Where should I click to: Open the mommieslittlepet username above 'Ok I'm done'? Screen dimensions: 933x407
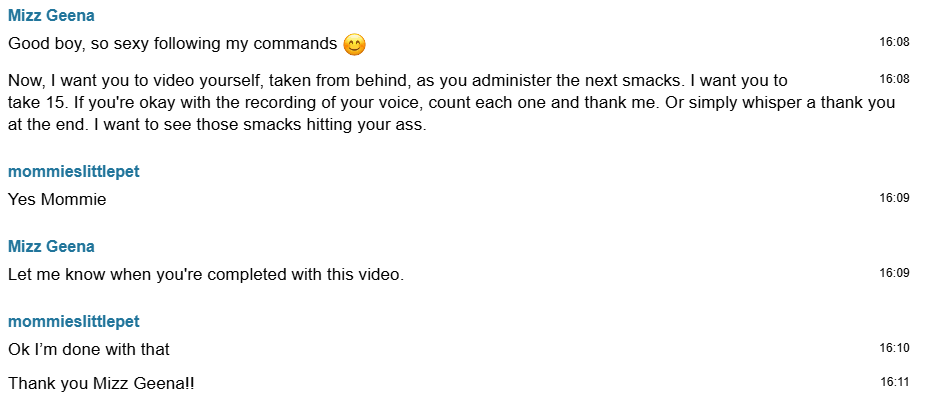(x=73, y=321)
